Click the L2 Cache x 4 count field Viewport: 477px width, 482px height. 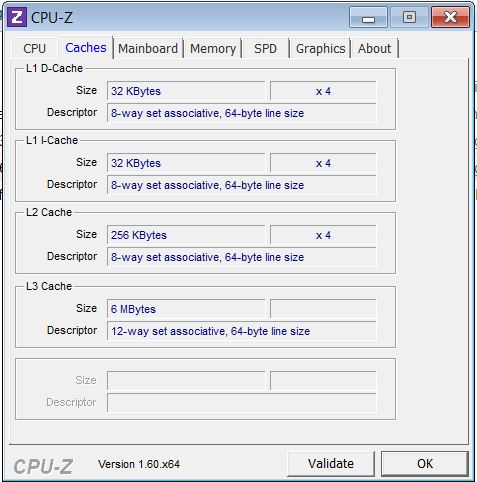323,235
